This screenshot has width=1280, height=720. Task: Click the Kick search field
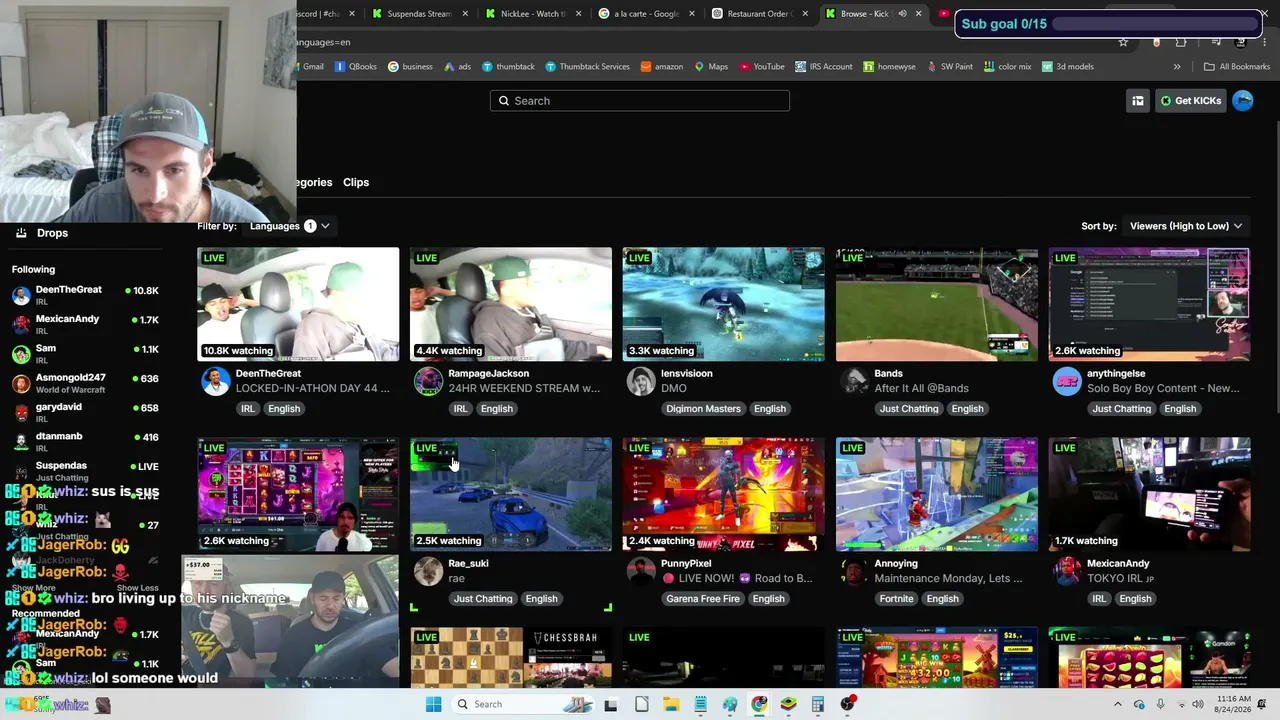[640, 101]
